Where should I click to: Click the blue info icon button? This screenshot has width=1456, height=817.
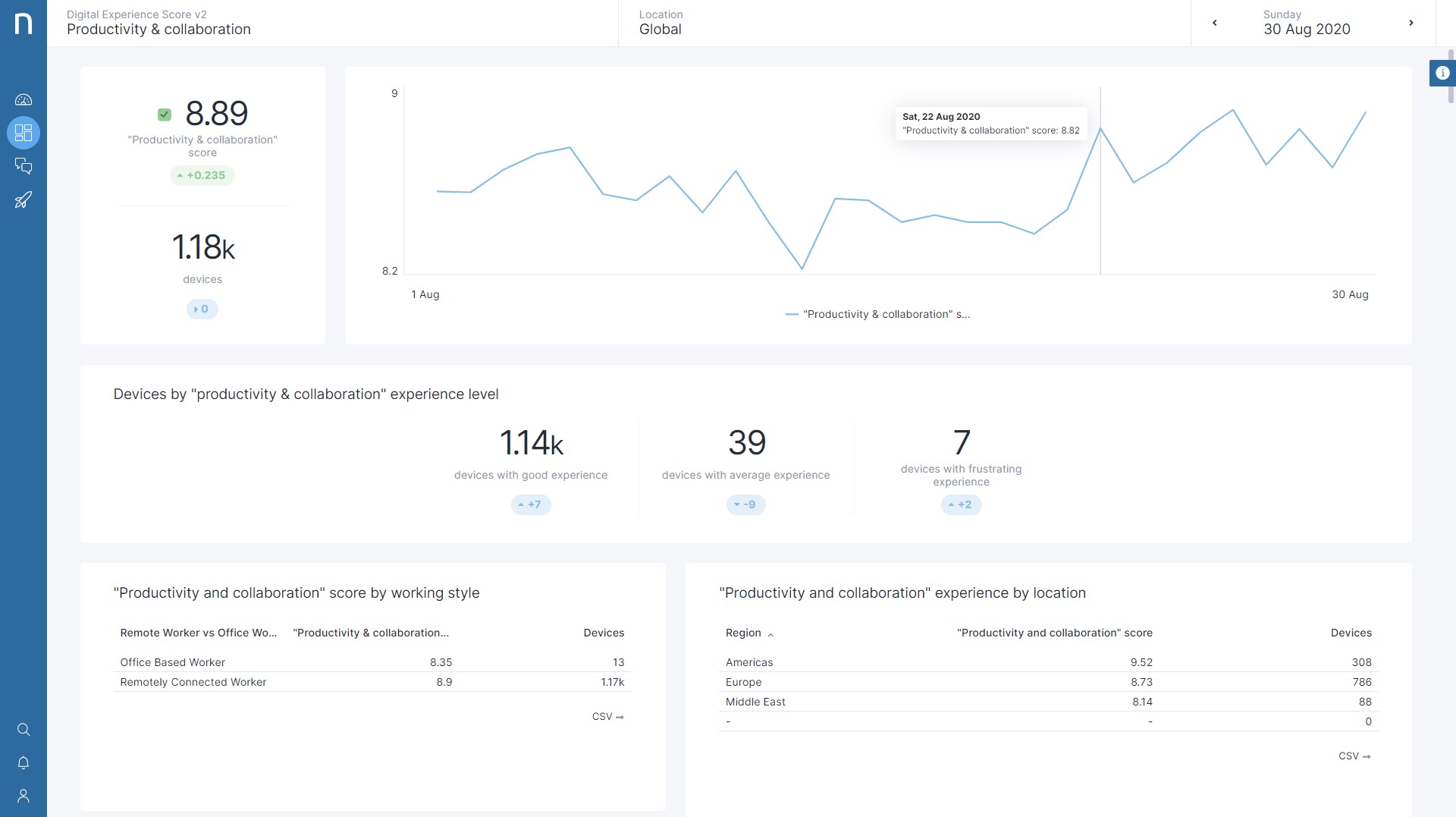coord(1442,73)
